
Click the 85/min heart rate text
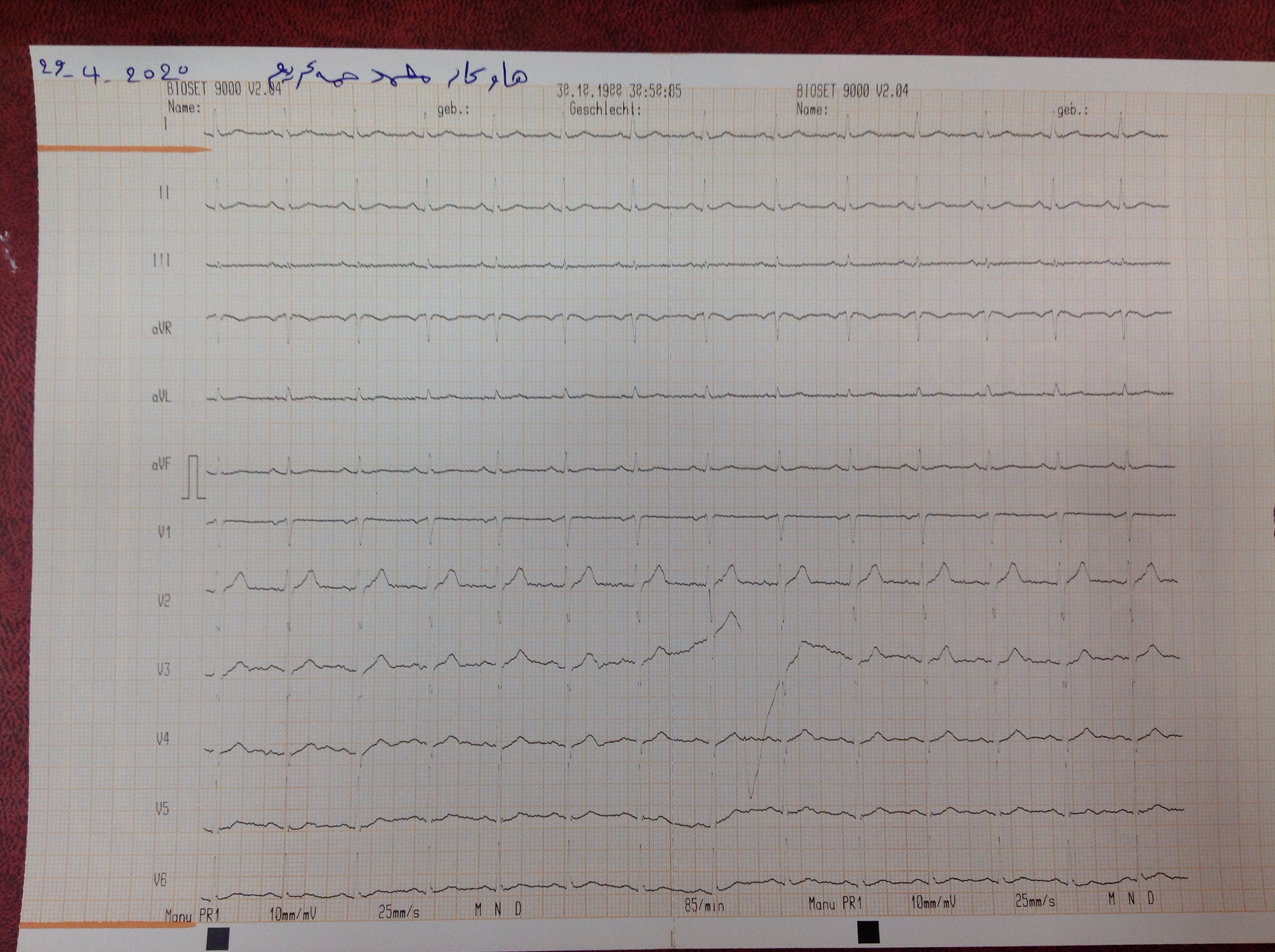coord(704,906)
